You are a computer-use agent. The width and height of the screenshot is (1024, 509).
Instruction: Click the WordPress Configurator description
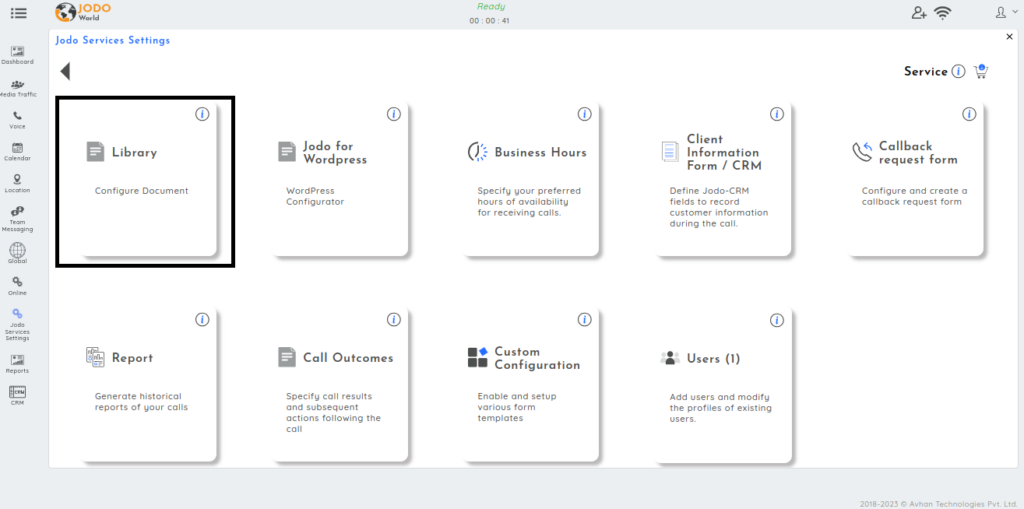click(x=315, y=196)
